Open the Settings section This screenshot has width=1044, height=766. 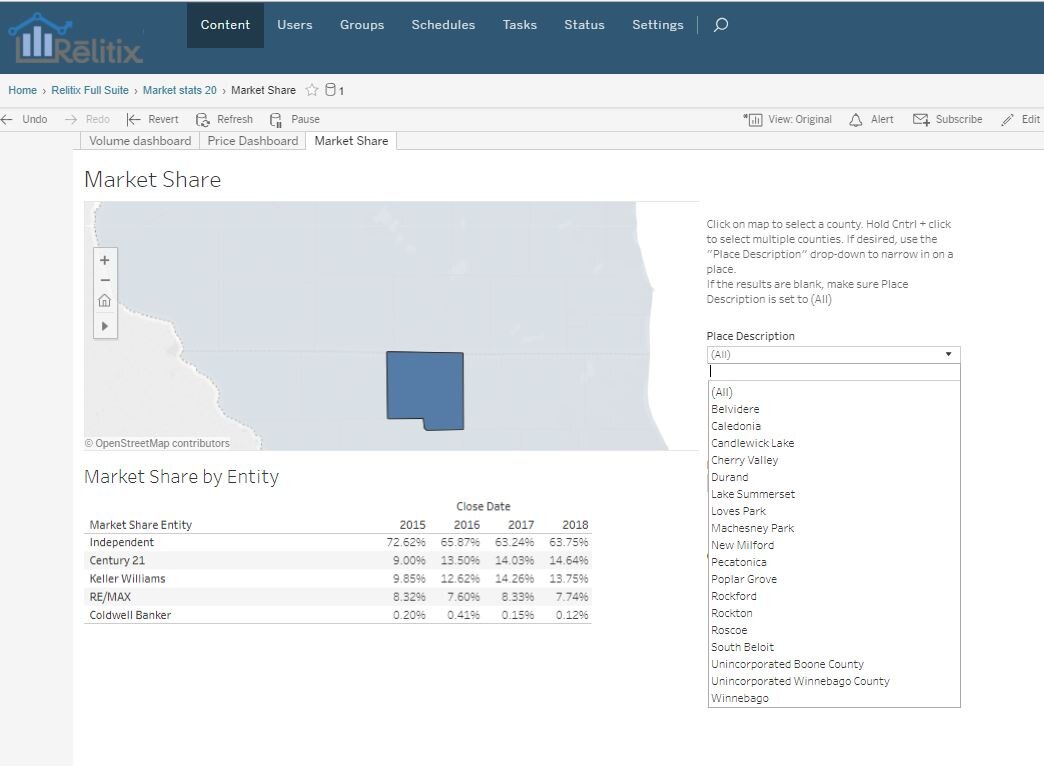tap(658, 25)
